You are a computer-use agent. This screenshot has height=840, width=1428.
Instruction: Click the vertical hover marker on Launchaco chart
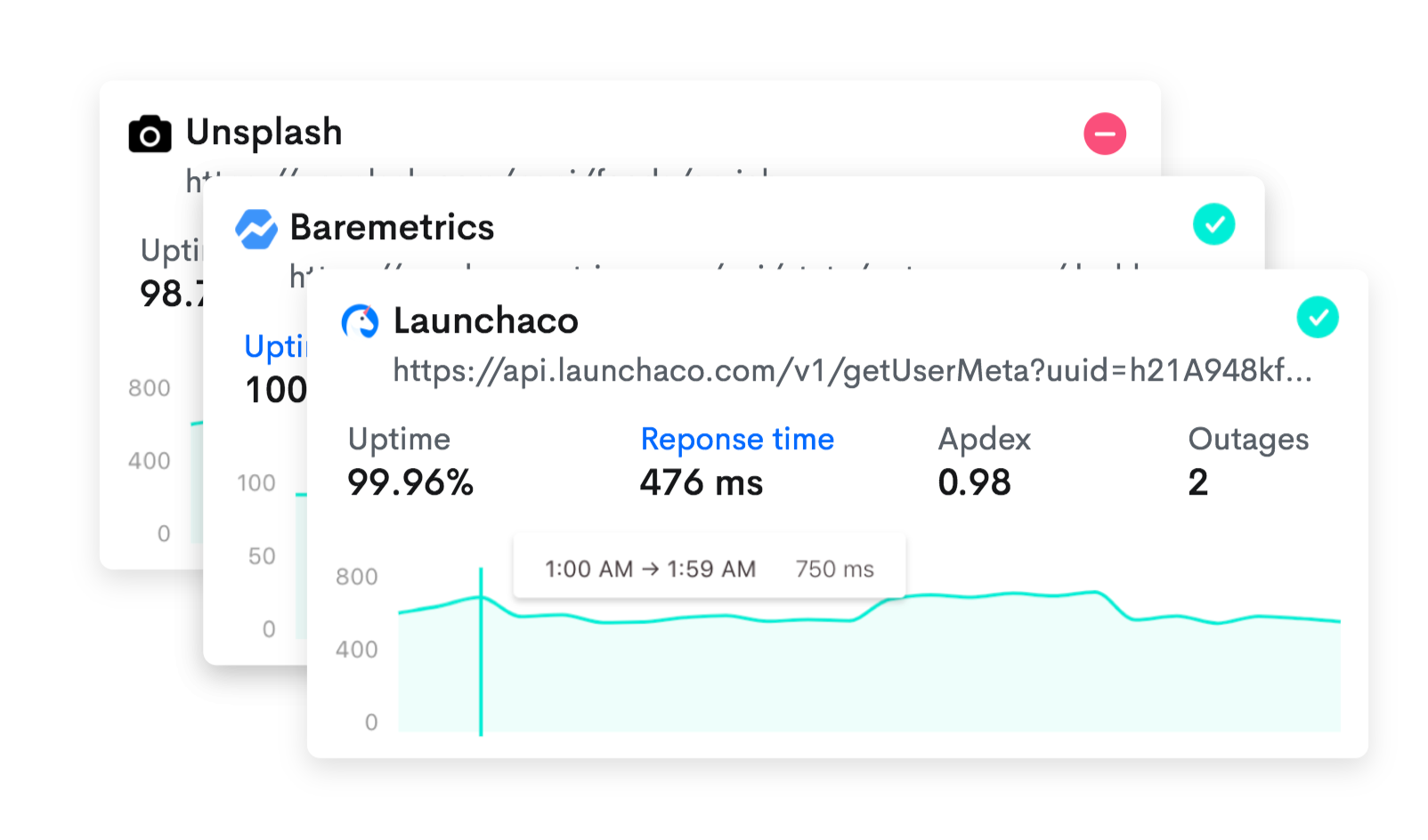click(x=481, y=651)
